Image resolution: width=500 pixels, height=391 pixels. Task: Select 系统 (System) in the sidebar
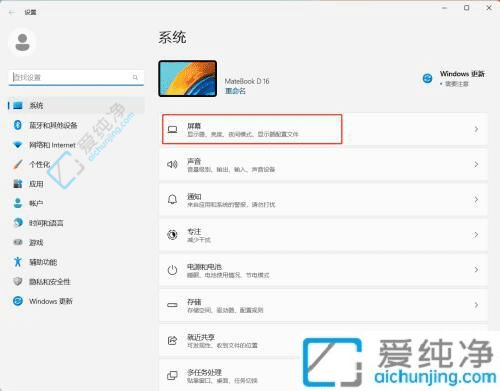point(76,106)
